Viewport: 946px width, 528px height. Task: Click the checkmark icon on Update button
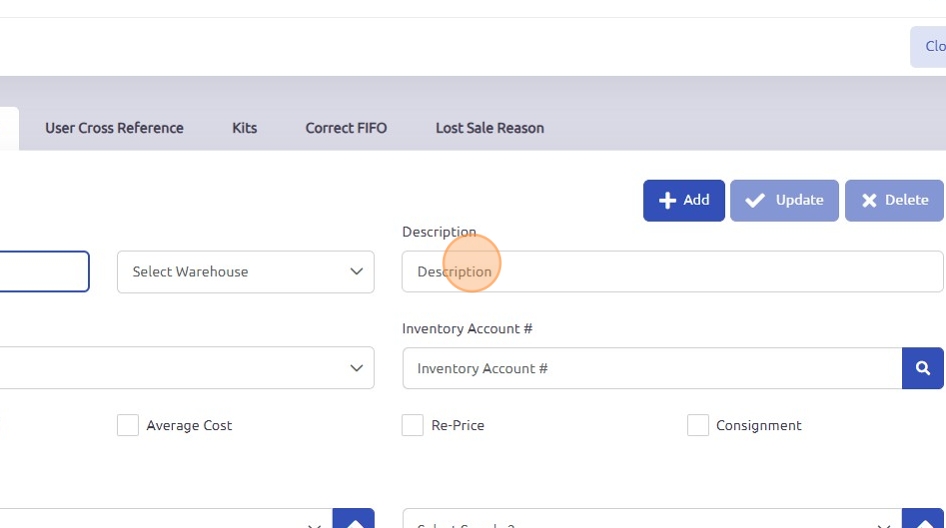click(x=756, y=200)
